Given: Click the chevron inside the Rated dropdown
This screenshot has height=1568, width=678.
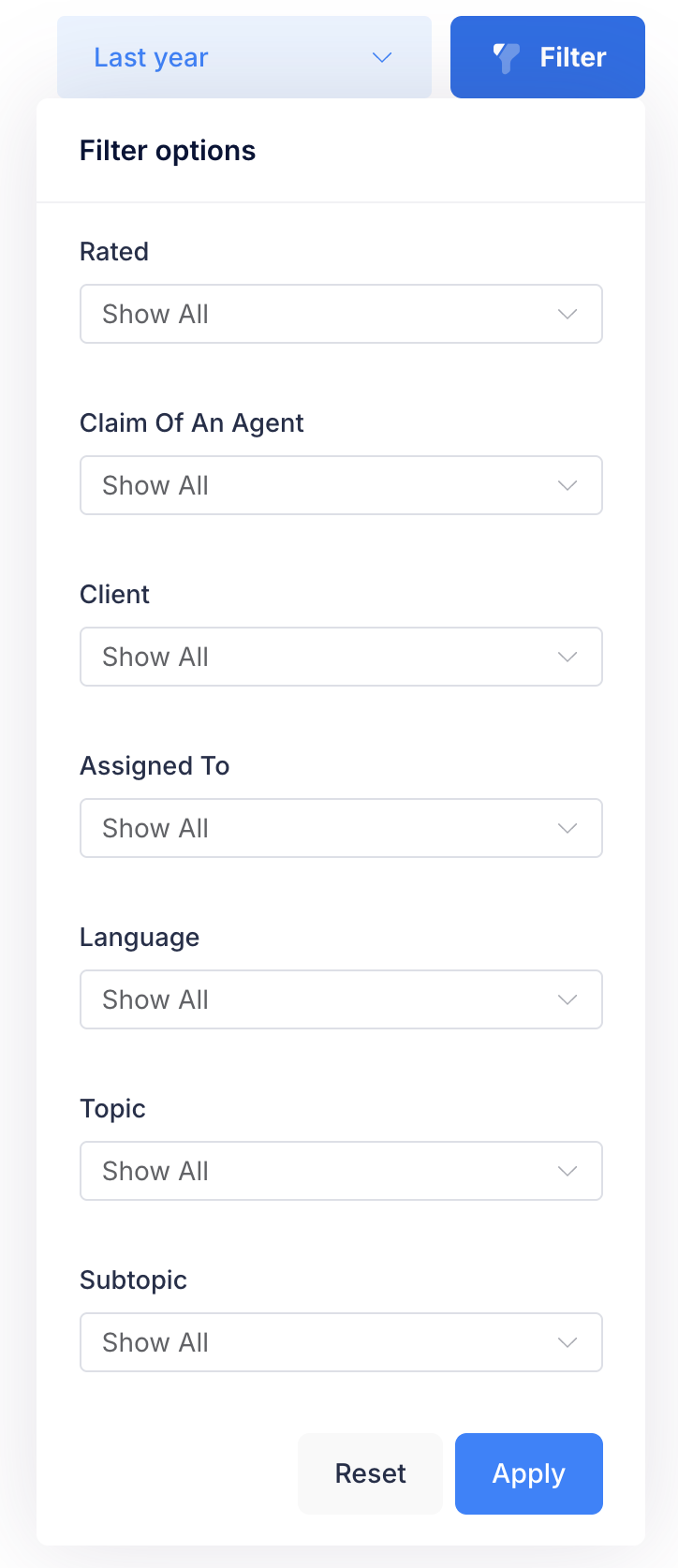Looking at the screenshot, I should click(567, 314).
